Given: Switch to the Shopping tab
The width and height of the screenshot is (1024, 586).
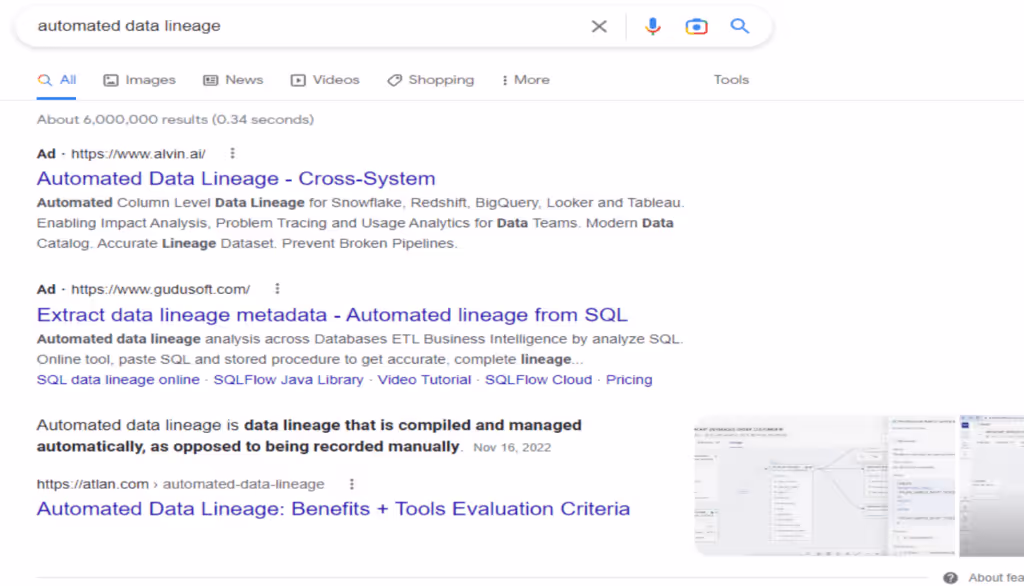Looking at the screenshot, I should (x=431, y=80).
